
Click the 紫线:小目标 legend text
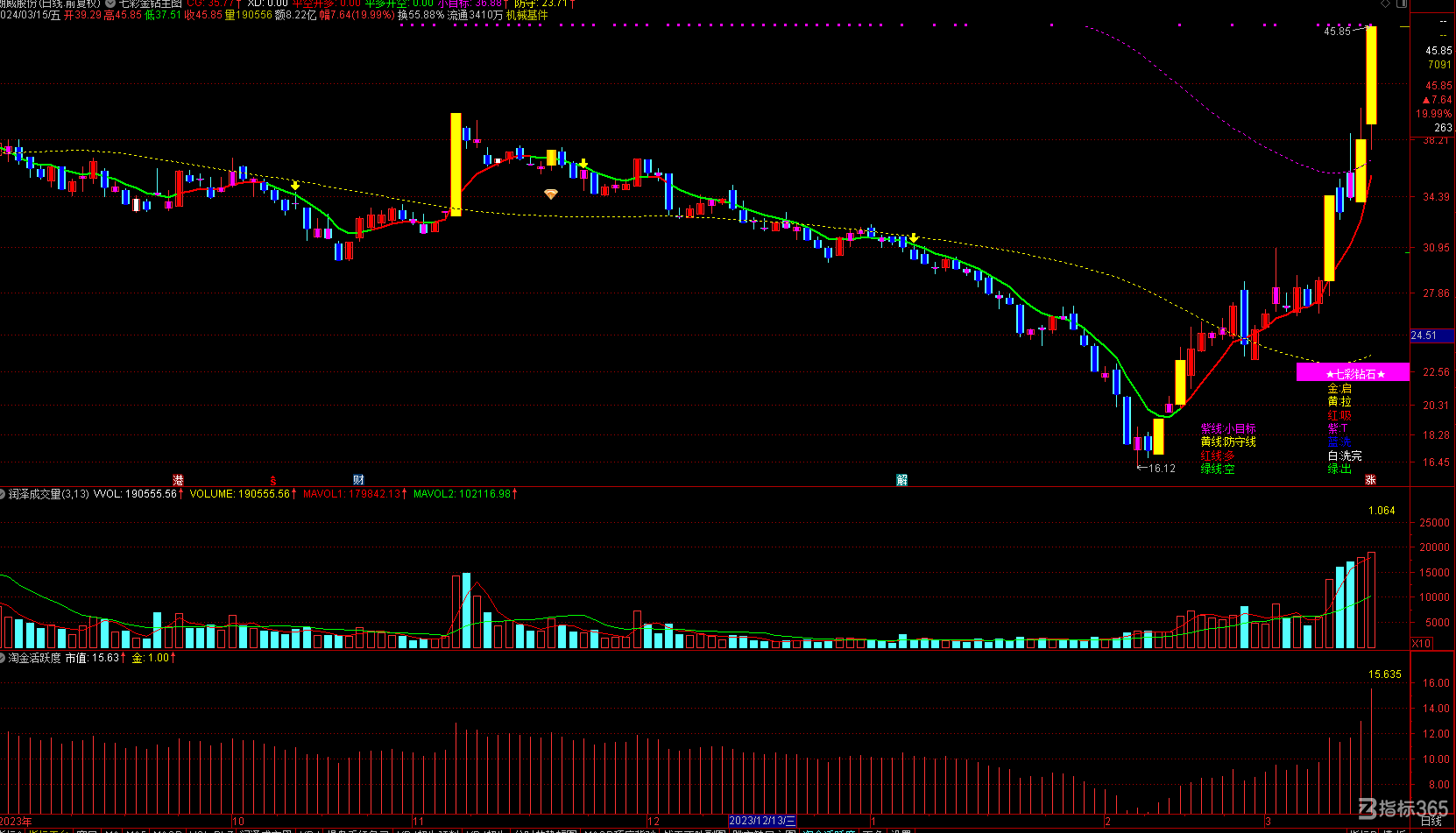tap(1228, 428)
